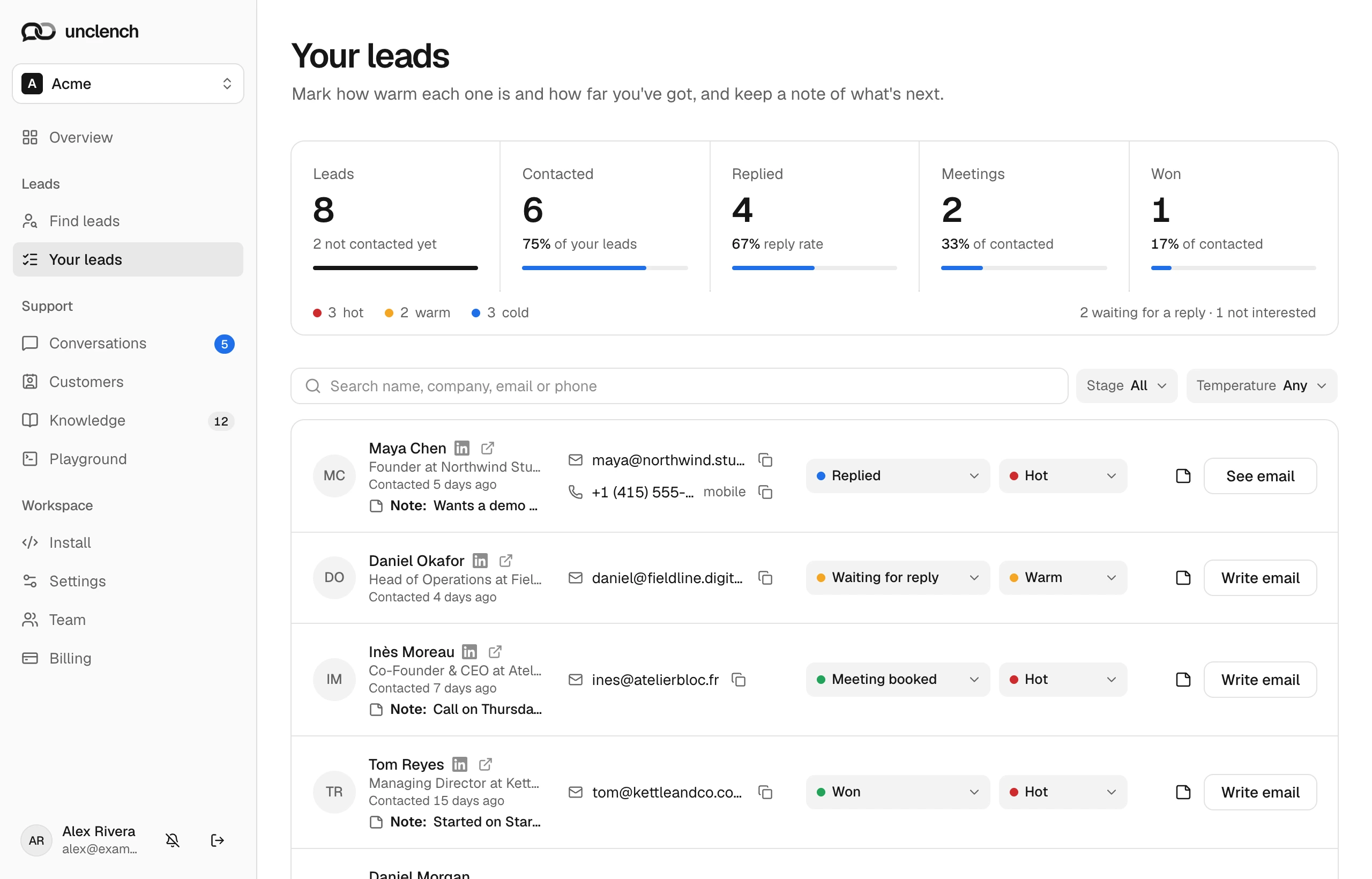Click the MC avatar for Maya Chen
1372x879 pixels.
click(334, 476)
